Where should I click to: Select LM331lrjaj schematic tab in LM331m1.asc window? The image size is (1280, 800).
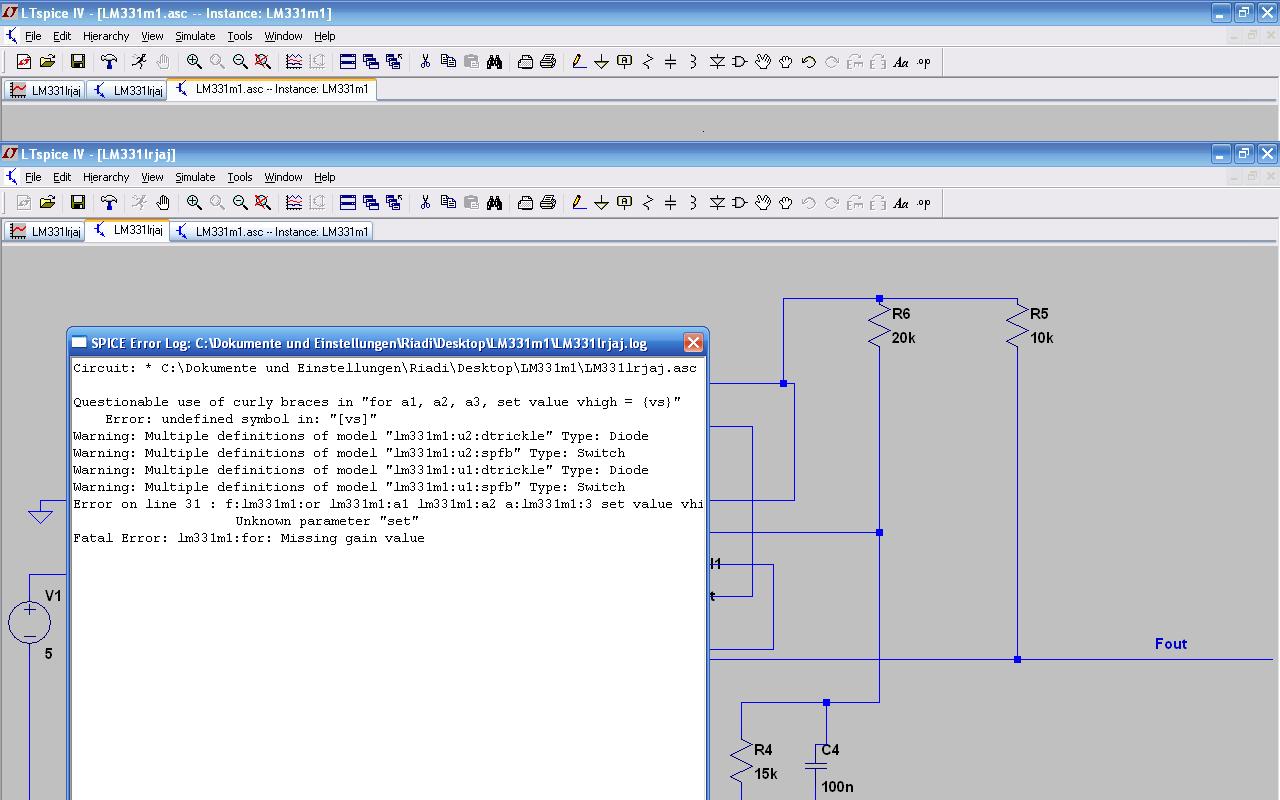pyautogui.click(x=127, y=90)
